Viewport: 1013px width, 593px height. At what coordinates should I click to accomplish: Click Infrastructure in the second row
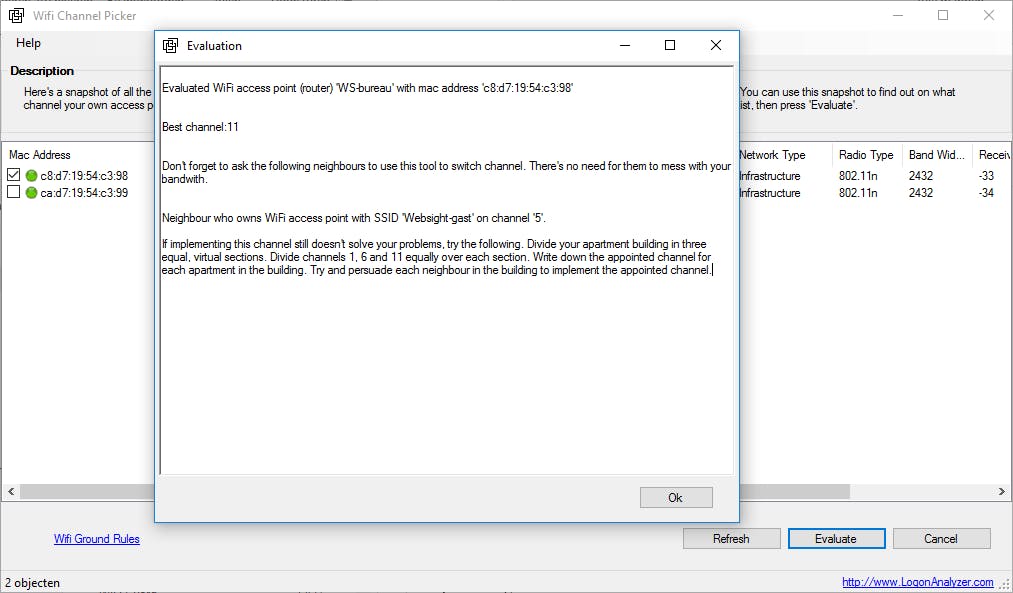pos(770,192)
